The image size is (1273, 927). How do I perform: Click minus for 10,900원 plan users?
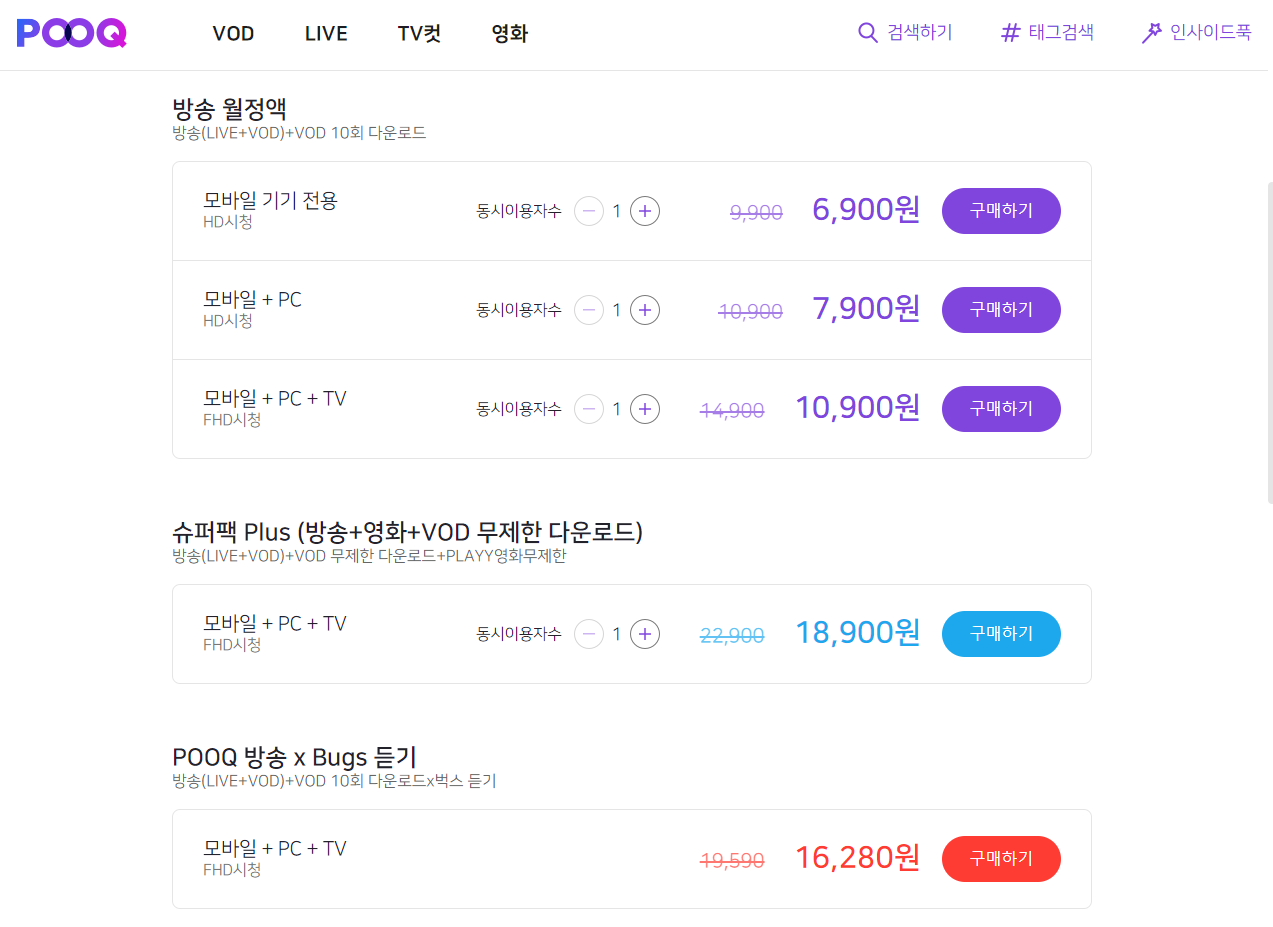click(x=589, y=409)
